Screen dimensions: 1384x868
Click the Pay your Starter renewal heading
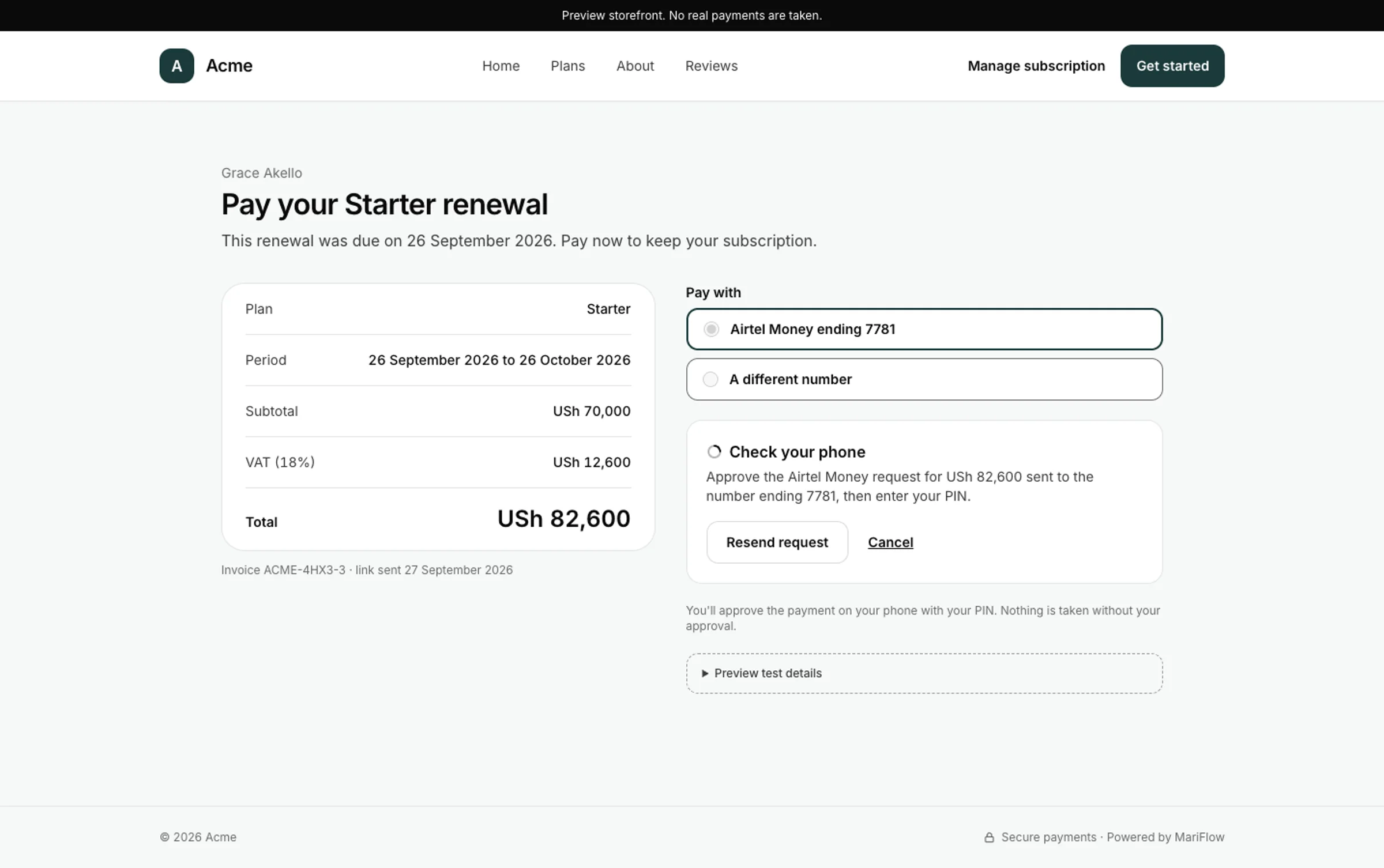[x=385, y=205]
